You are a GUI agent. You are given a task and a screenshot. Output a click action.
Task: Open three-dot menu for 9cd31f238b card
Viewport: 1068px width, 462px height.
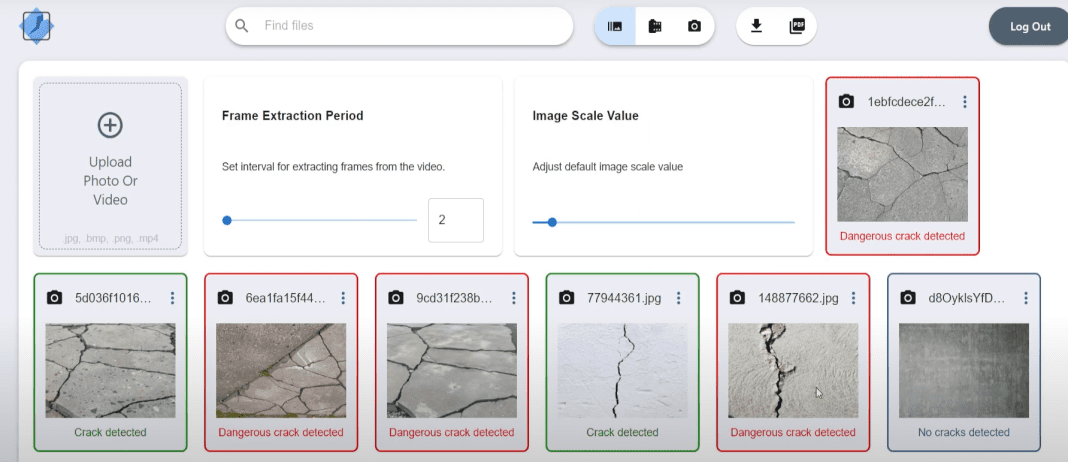pyautogui.click(x=514, y=298)
